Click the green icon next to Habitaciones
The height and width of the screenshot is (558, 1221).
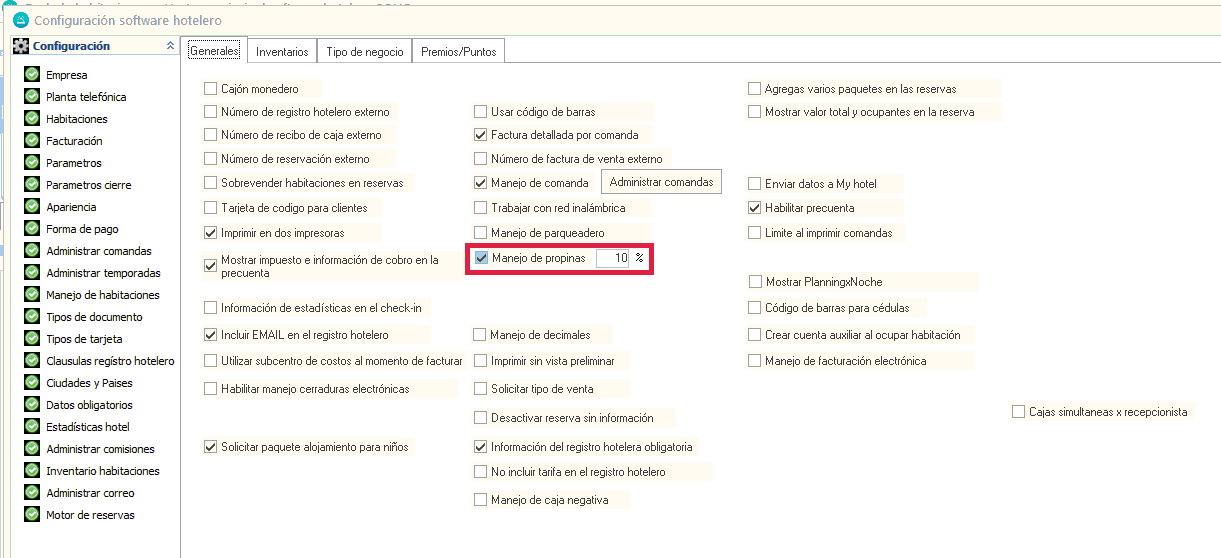click(x=32, y=119)
